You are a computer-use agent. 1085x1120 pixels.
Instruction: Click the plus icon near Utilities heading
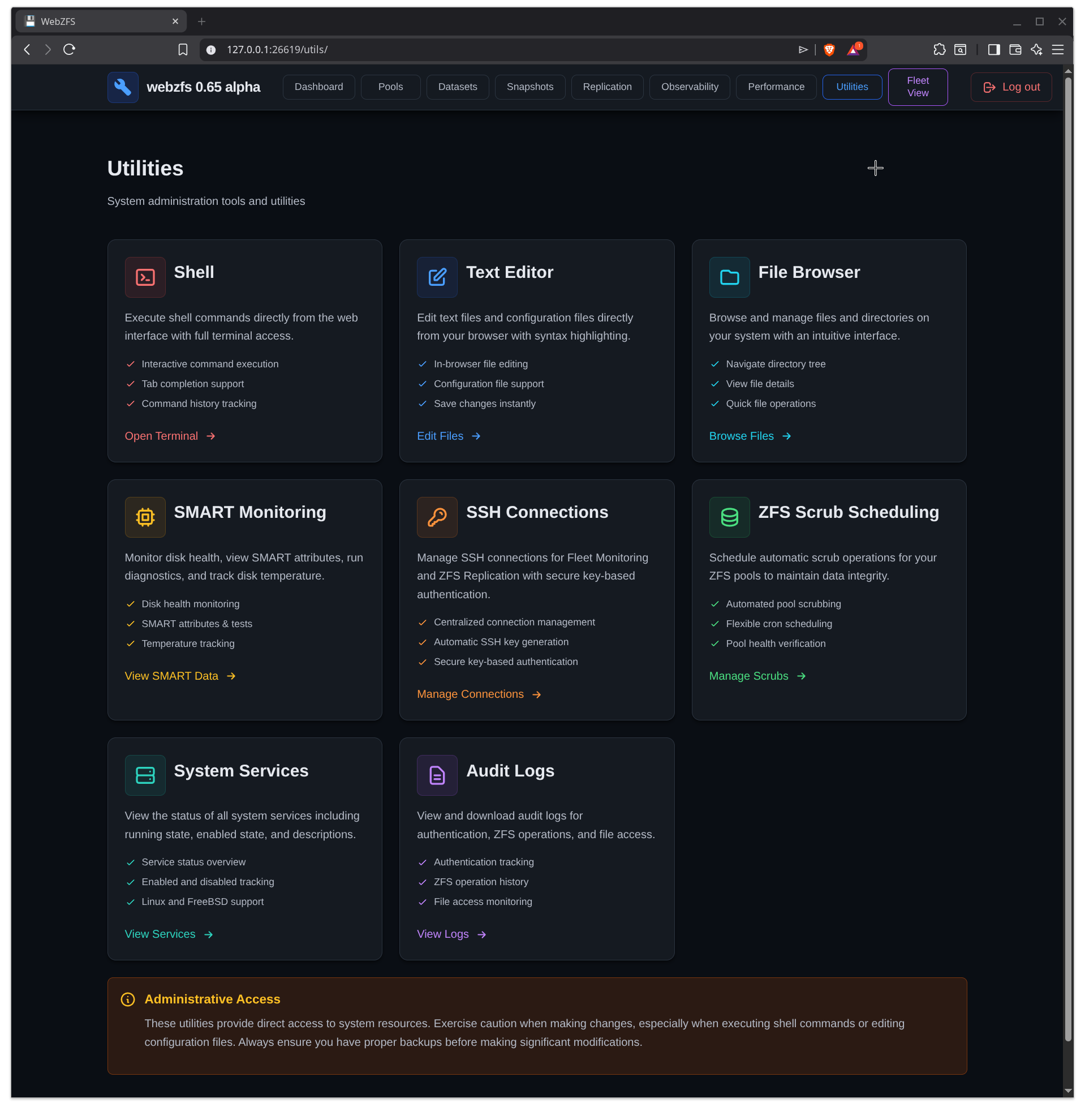click(x=875, y=168)
